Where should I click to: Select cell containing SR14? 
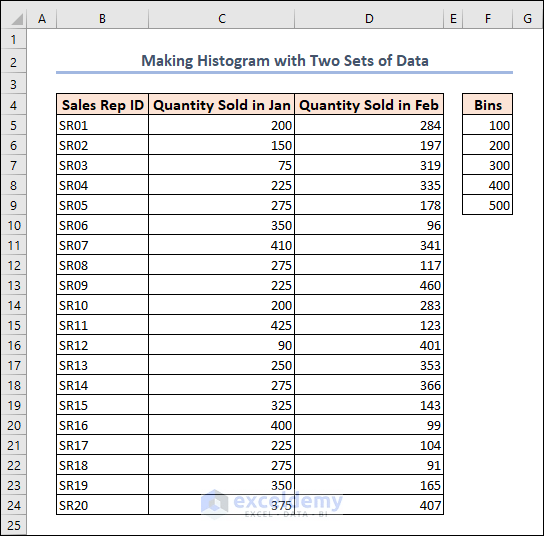coord(102,385)
